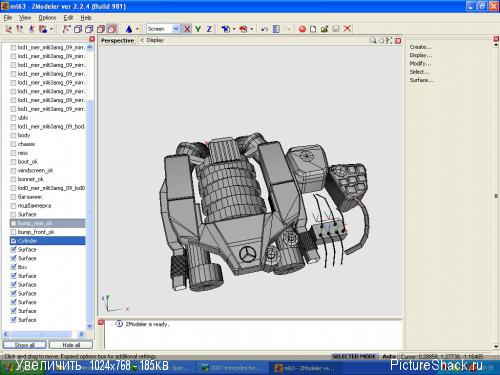Click the red X toolbar icon
The height and width of the screenshot is (375, 500).
pyautogui.click(x=347, y=29)
